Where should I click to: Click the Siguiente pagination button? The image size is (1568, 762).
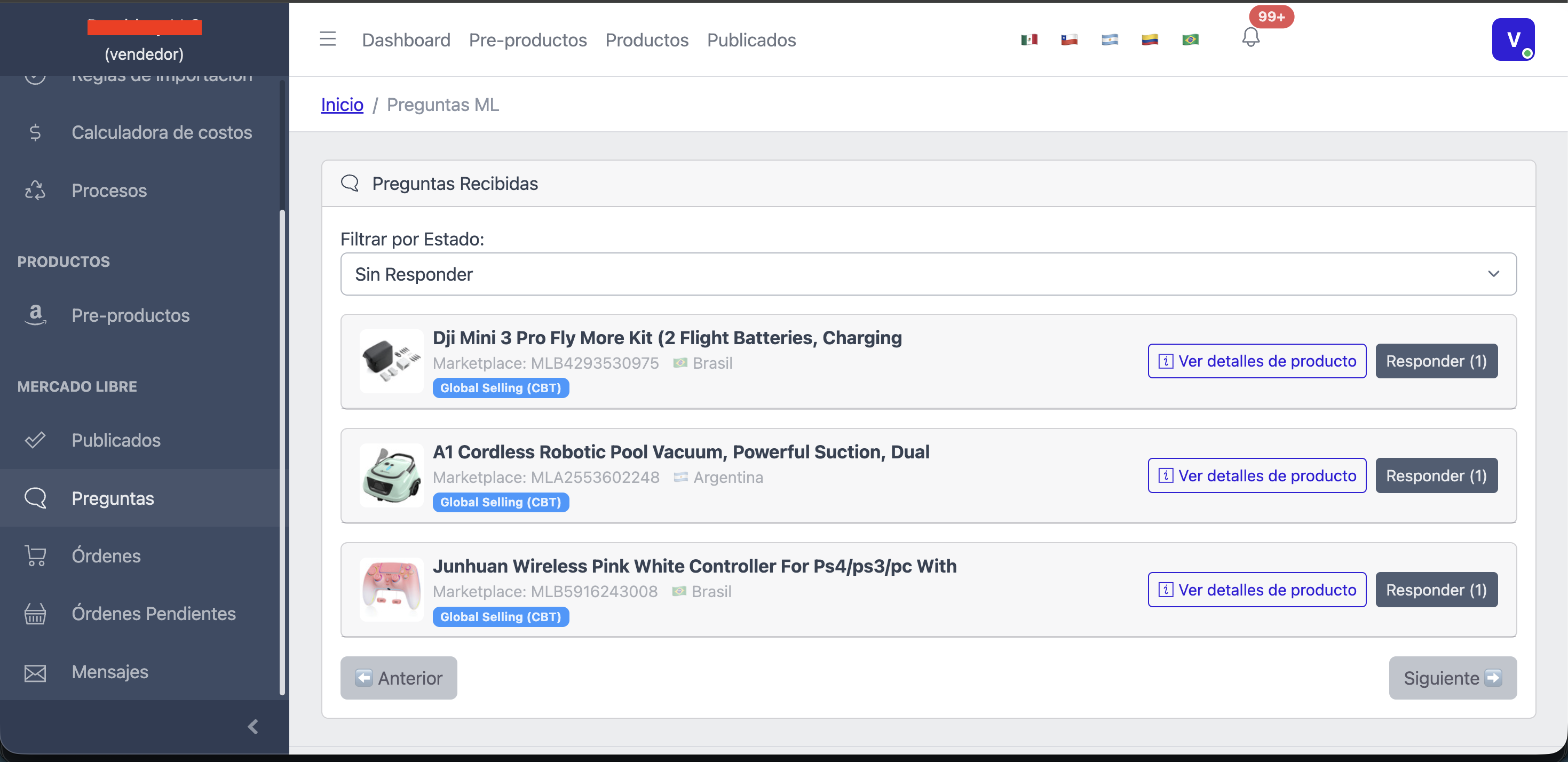coord(1452,677)
